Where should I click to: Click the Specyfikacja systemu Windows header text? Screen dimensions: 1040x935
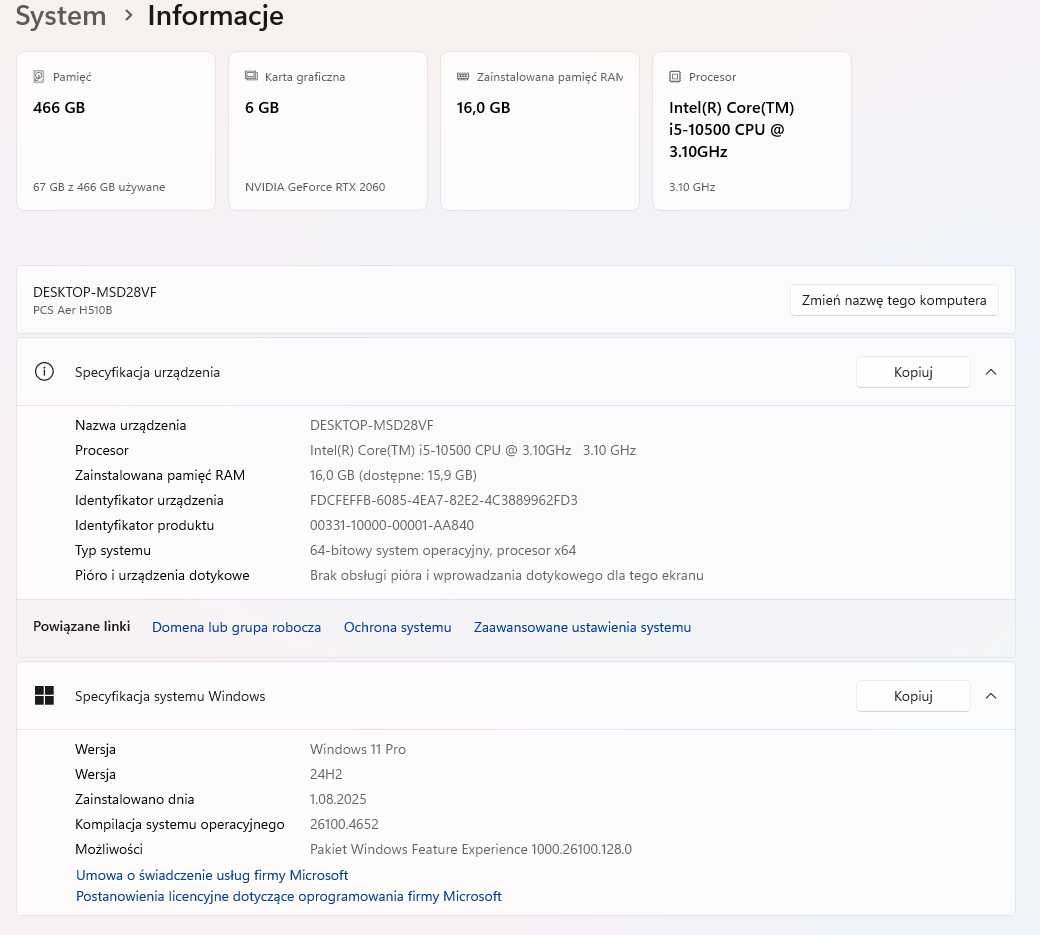click(170, 696)
